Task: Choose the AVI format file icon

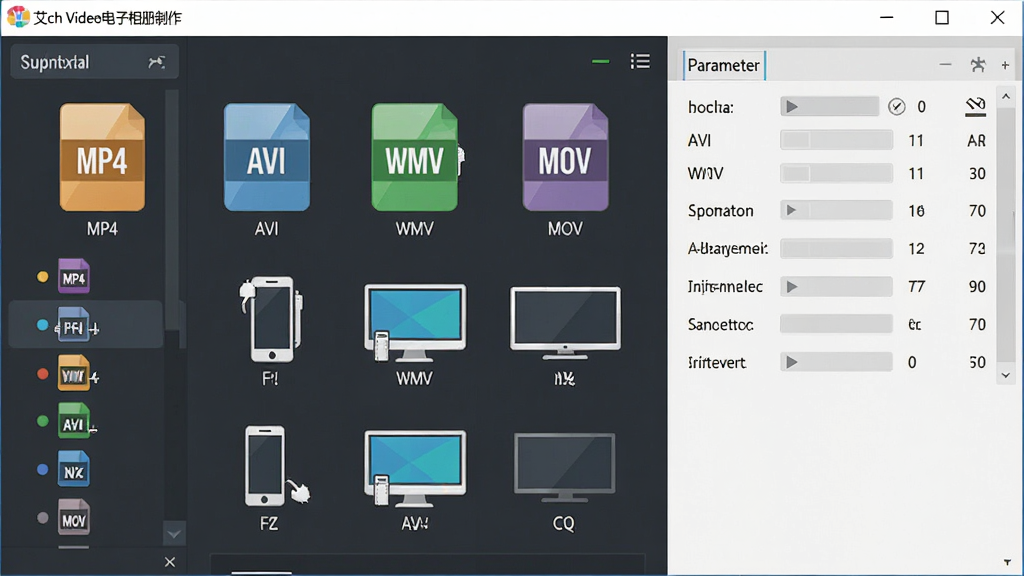Action: [266, 157]
